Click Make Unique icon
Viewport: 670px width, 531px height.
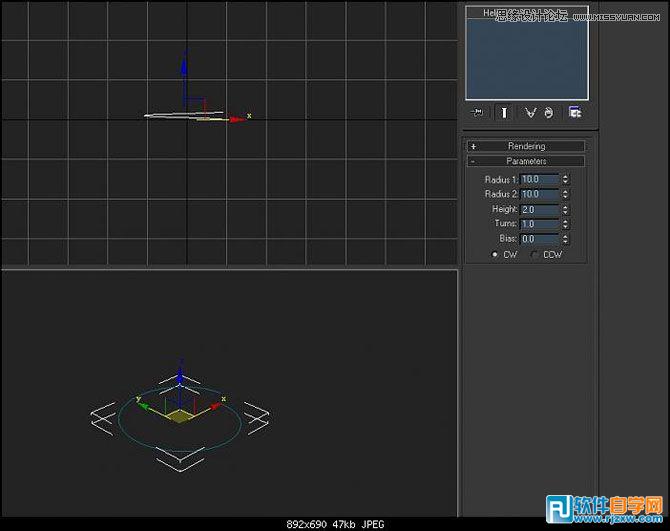[530, 113]
